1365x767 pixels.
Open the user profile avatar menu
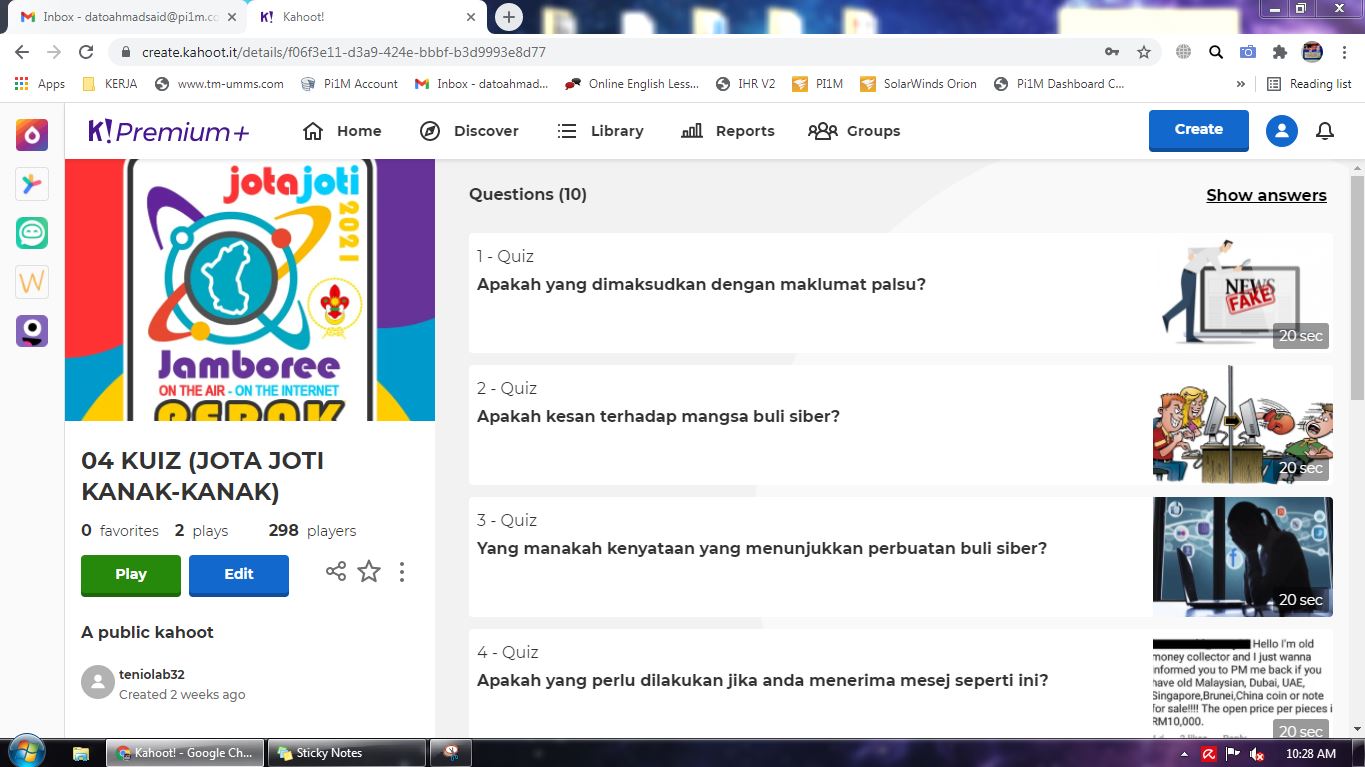1281,131
